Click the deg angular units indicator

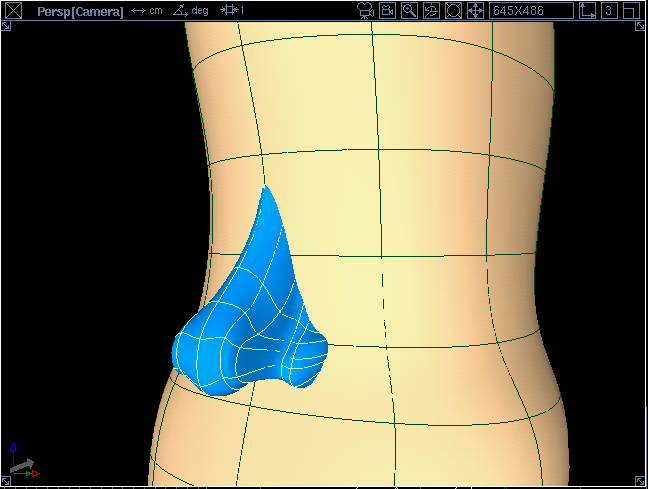(x=191, y=11)
